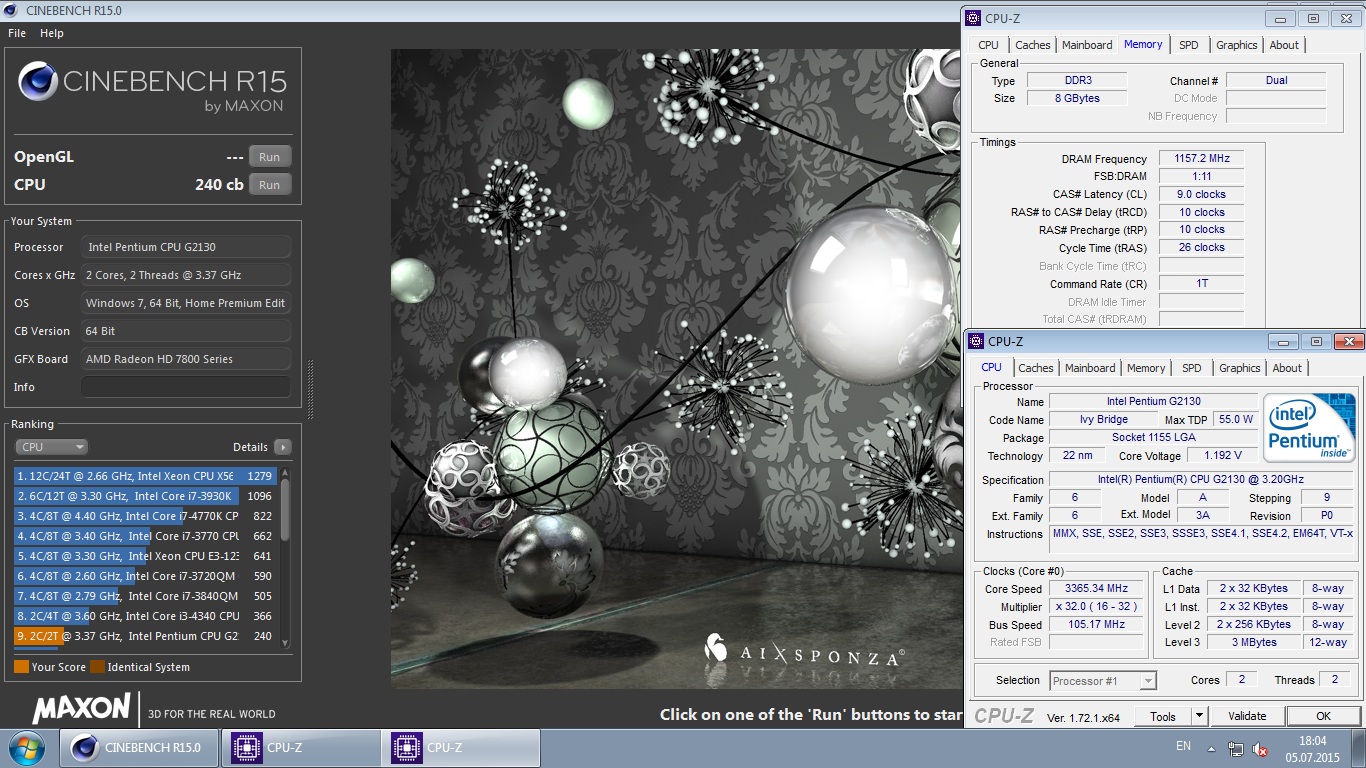Image resolution: width=1366 pixels, height=768 pixels.
Task: Show hidden tray icons arrow
Action: pos(1211,748)
